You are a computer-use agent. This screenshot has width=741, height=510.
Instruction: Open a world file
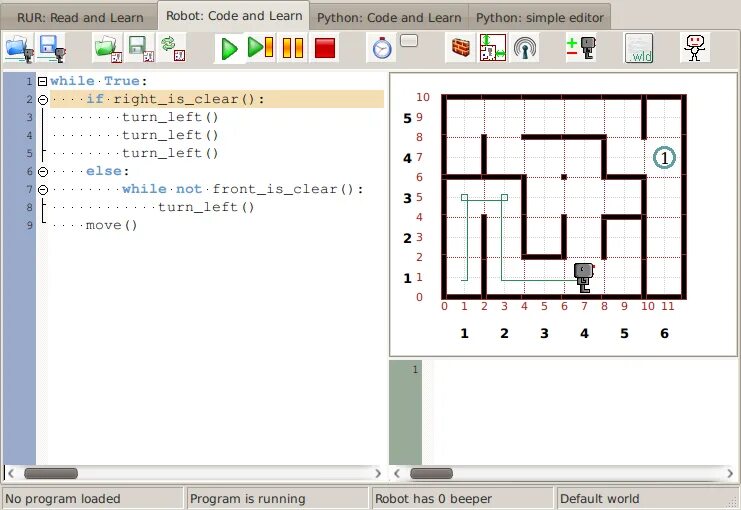point(108,48)
